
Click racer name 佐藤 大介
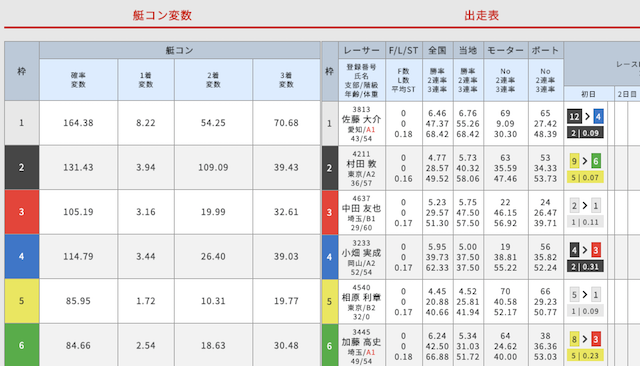[x=361, y=120]
